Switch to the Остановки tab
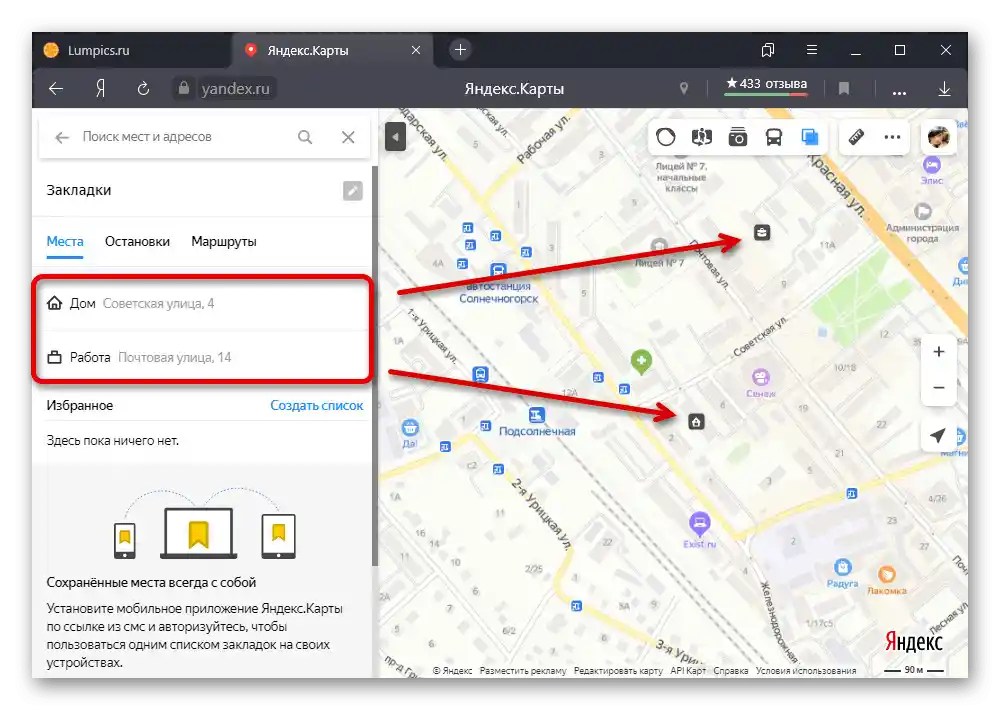The width and height of the screenshot is (1000, 710). [x=137, y=242]
